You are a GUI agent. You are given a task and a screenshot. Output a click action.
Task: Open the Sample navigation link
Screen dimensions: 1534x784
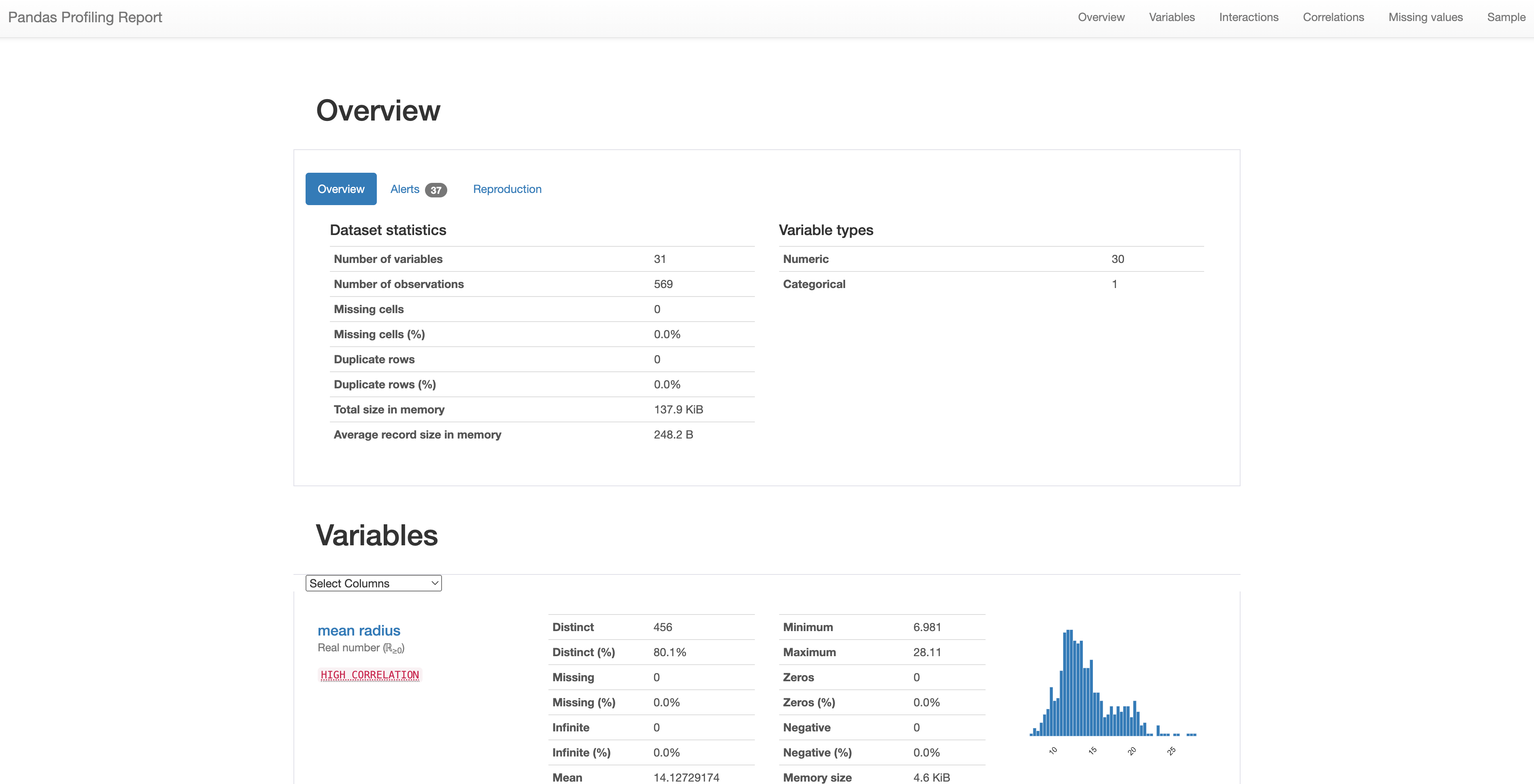[x=1505, y=17]
